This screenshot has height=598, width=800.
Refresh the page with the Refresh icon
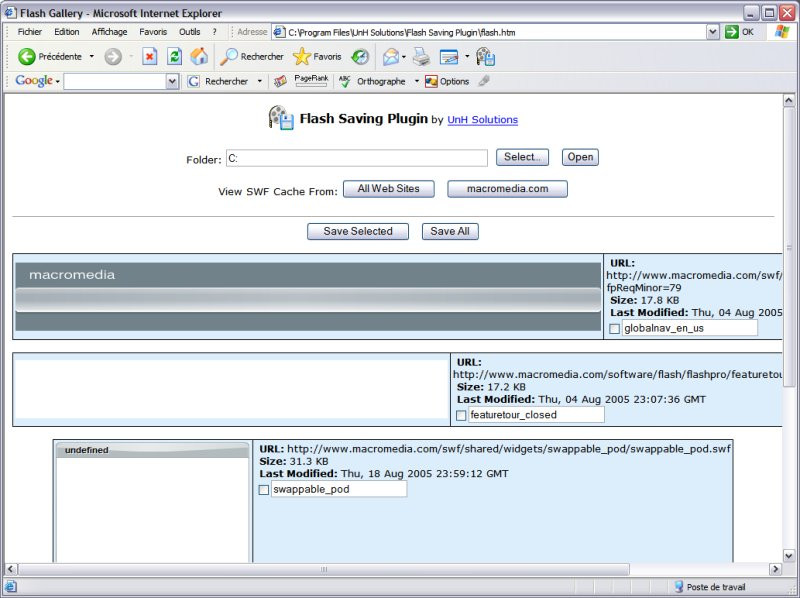tap(174, 57)
